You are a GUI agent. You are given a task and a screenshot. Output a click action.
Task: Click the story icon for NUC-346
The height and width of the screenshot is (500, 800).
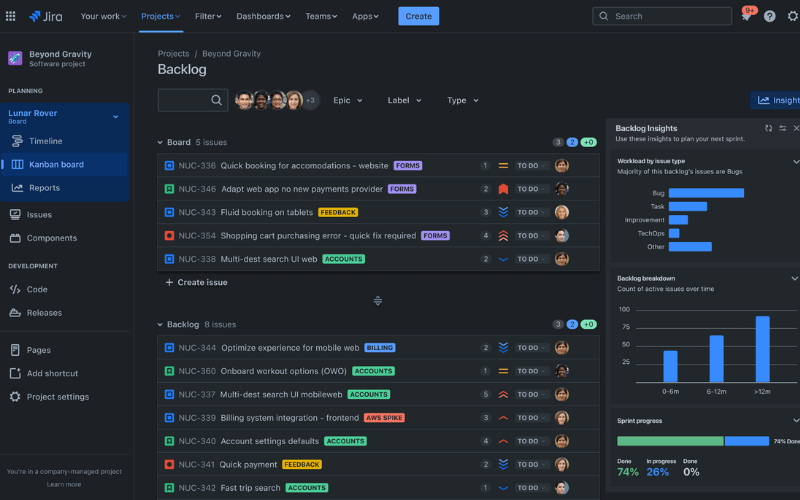click(169, 189)
